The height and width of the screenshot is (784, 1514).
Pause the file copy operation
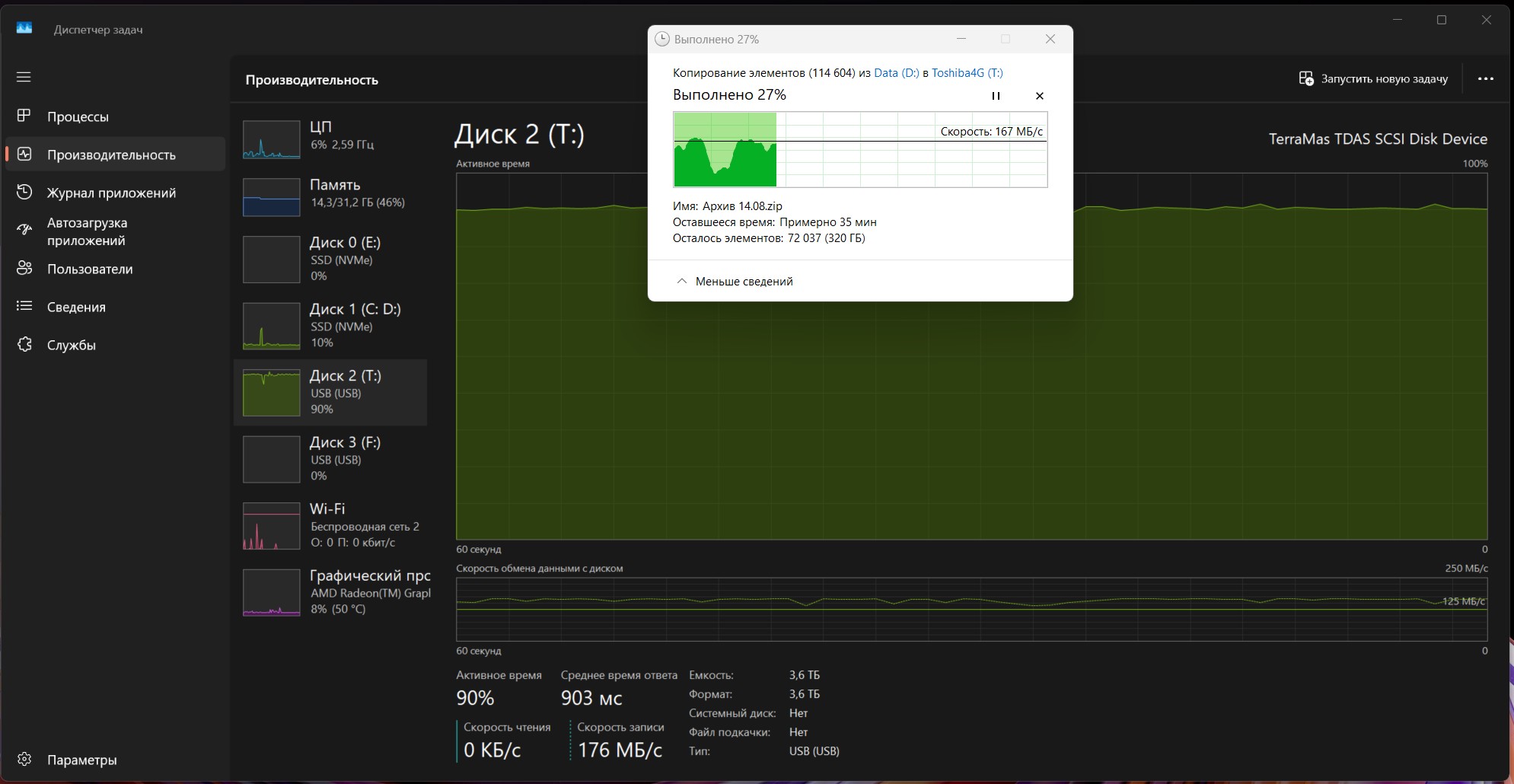[x=995, y=96]
